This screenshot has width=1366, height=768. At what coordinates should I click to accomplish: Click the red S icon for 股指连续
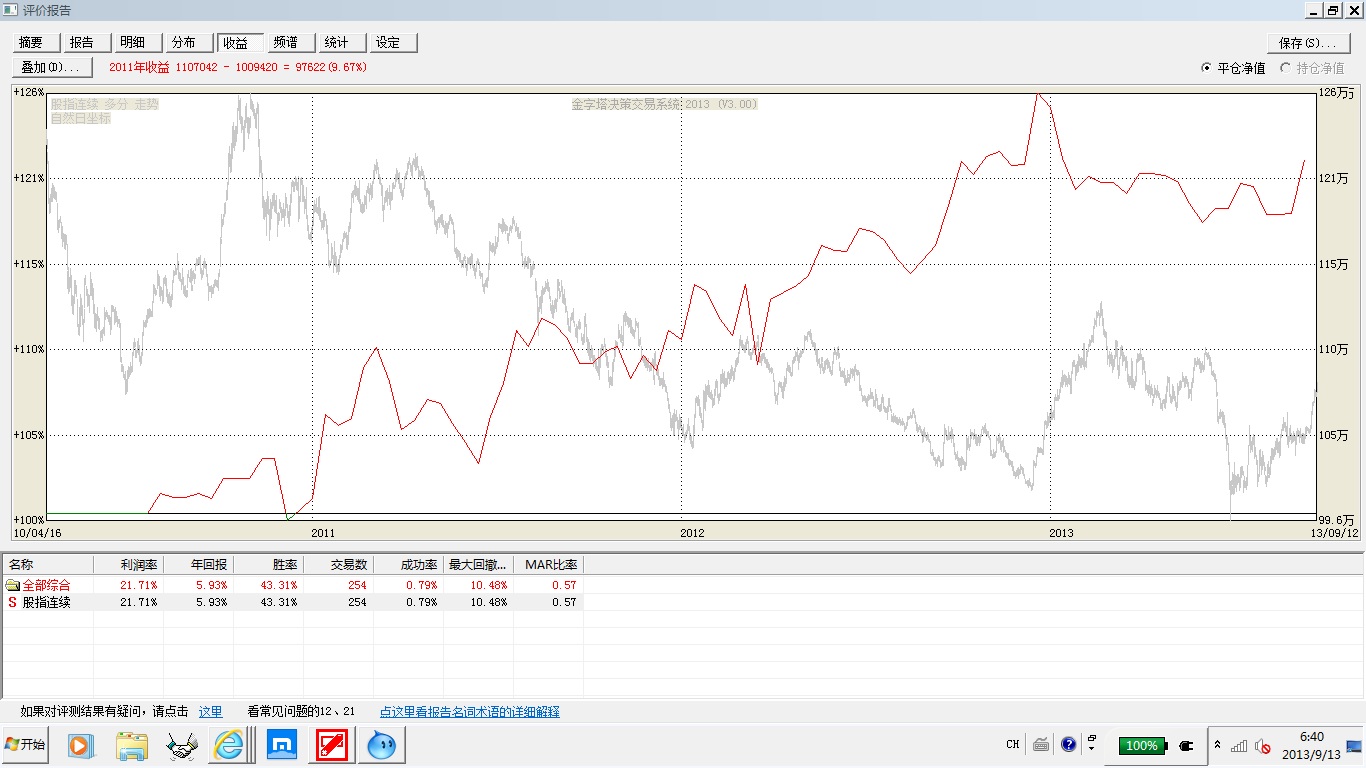pos(12,603)
